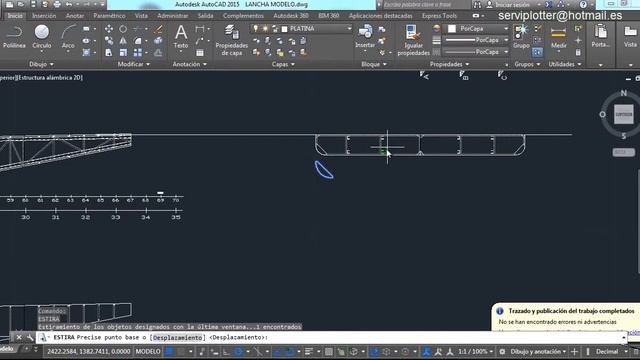Expand the Dibujo panel
Screen dimensions: 640x360
click(42, 64)
